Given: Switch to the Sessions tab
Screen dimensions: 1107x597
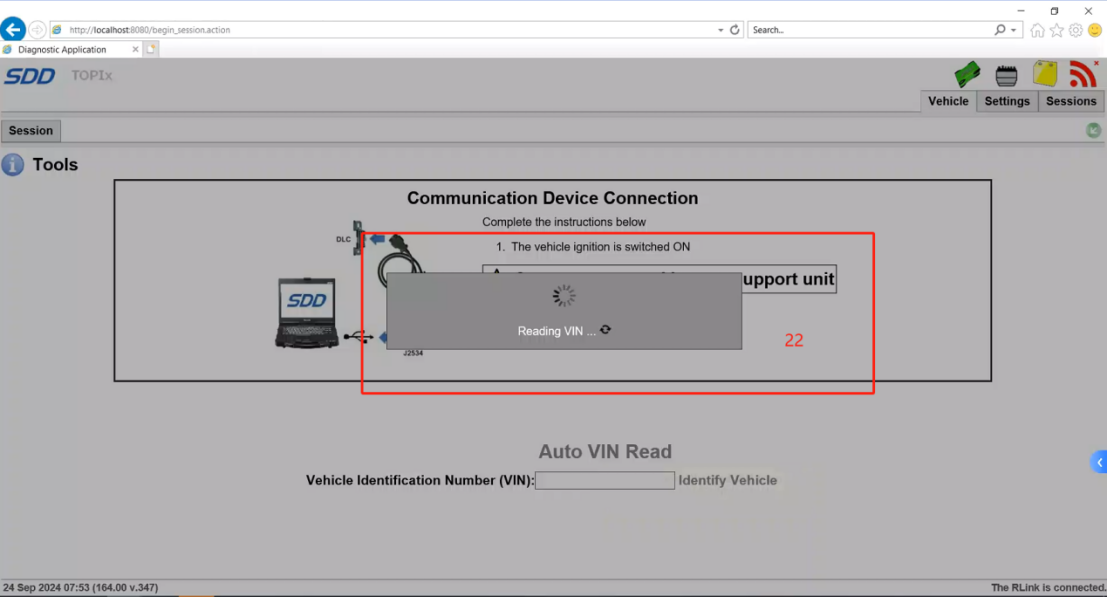Looking at the screenshot, I should [x=1071, y=101].
